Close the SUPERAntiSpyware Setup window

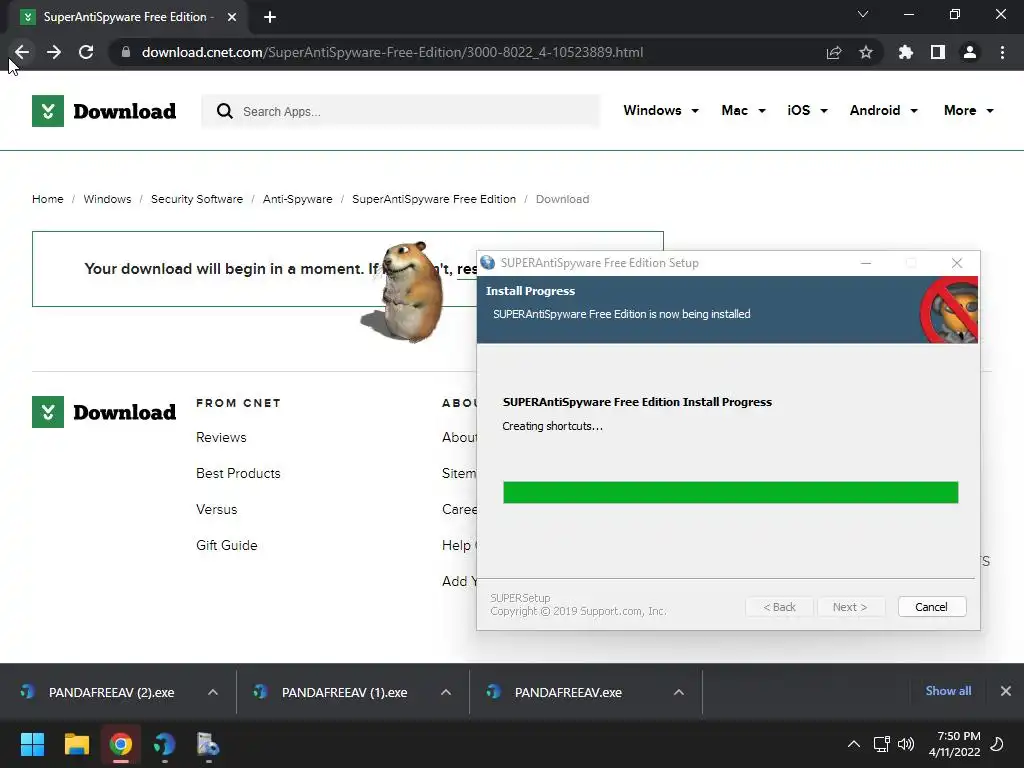pos(957,263)
